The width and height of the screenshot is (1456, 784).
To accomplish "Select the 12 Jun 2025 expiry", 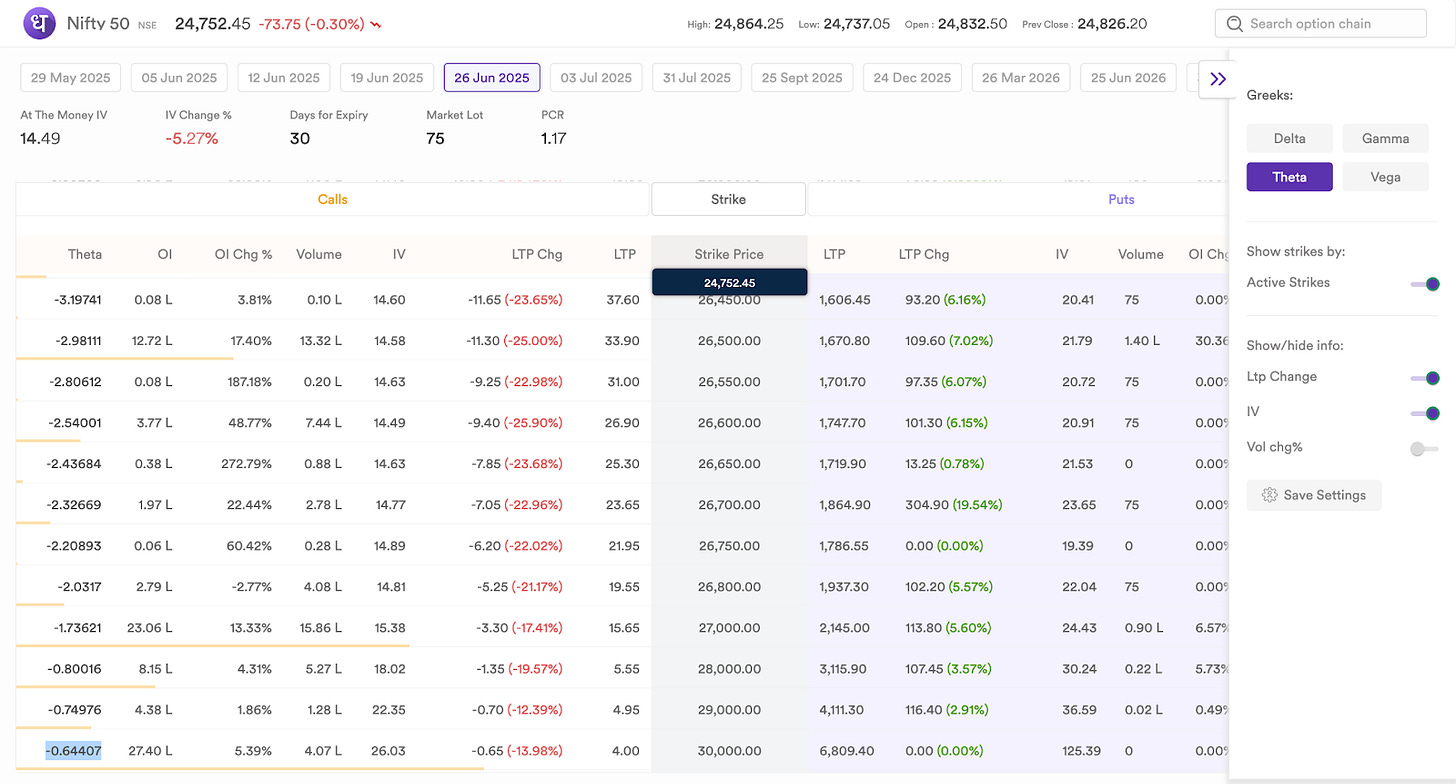I will [x=284, y=78].
